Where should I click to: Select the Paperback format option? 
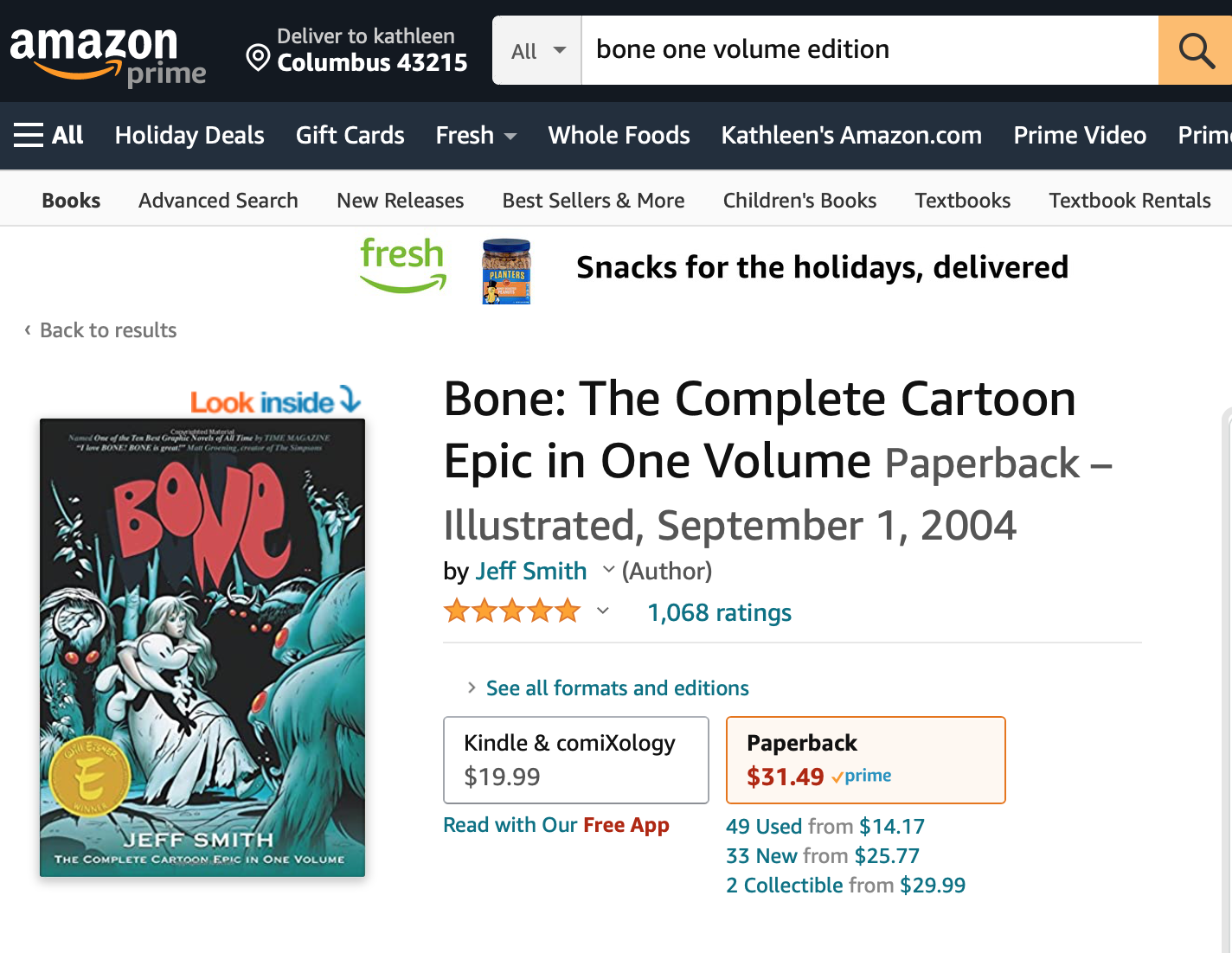(x=864, y=759)
